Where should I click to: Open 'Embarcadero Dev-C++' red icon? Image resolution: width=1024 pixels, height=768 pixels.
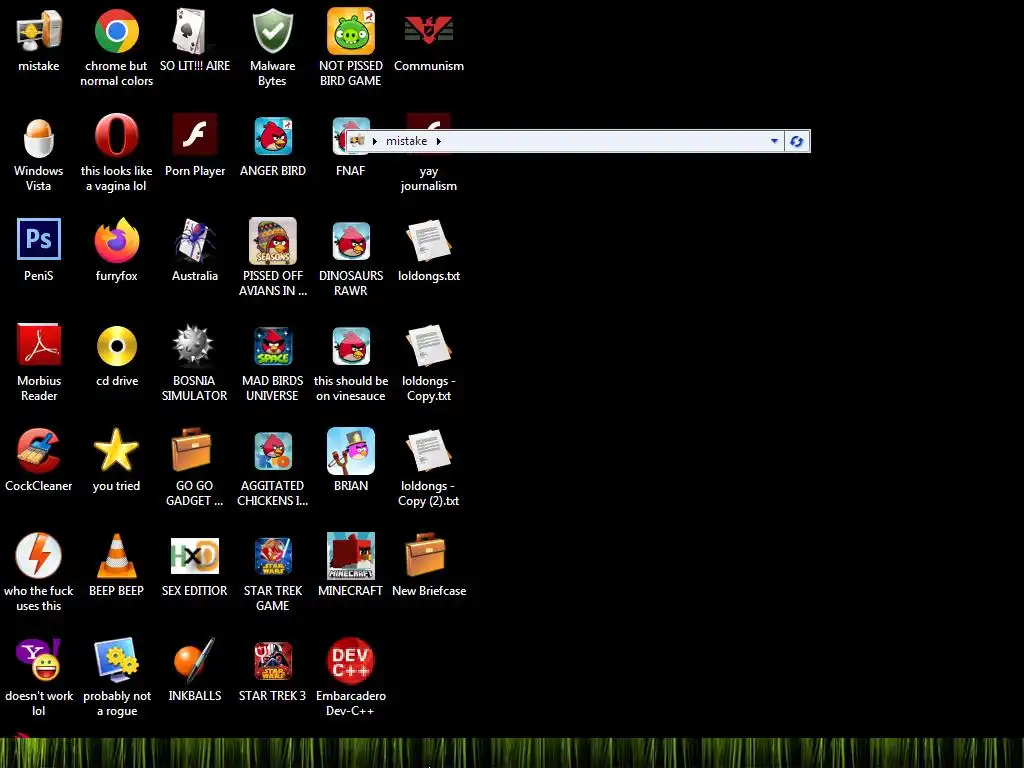(351, 661)
